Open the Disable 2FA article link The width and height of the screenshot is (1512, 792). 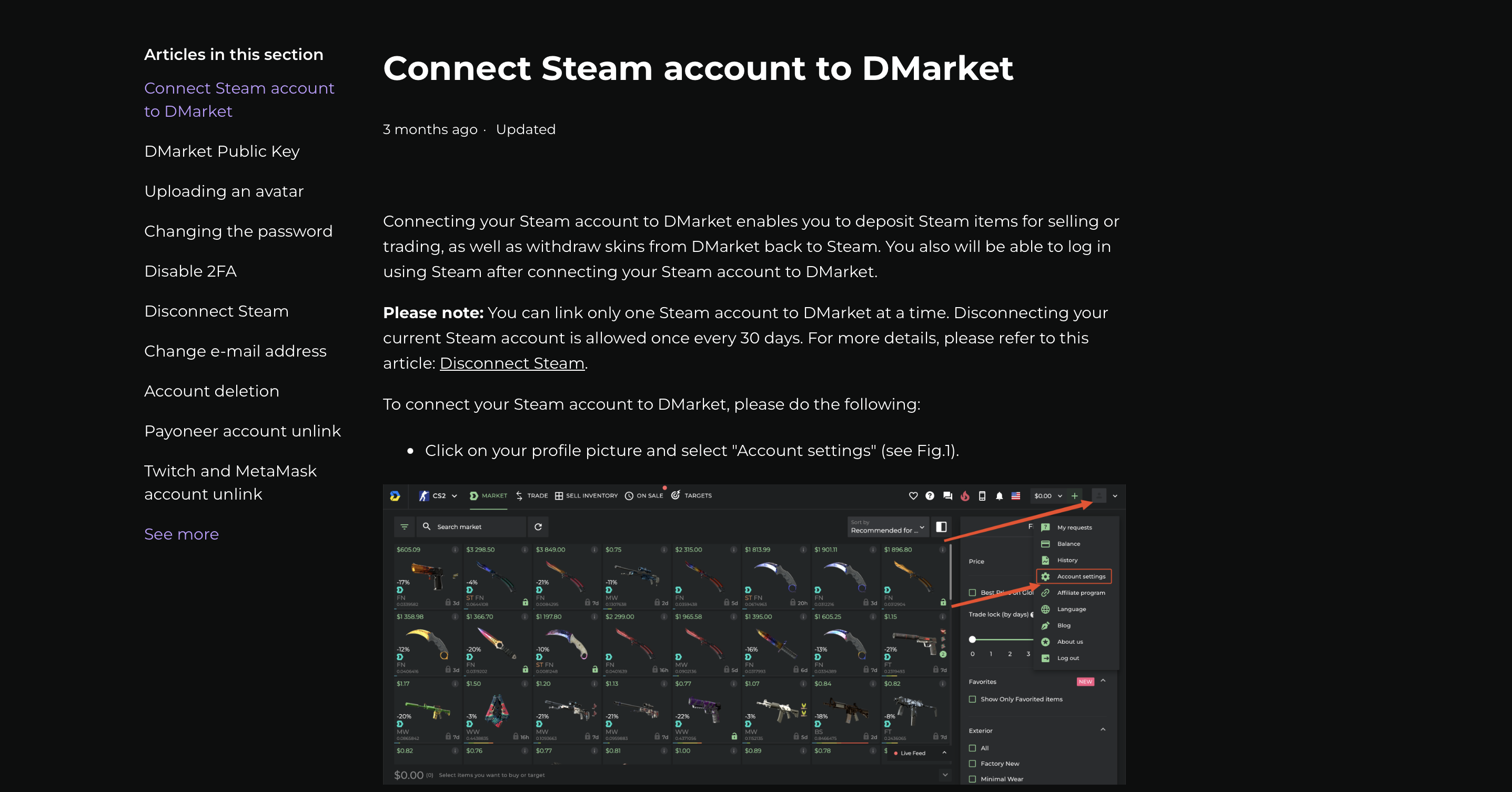190,271
